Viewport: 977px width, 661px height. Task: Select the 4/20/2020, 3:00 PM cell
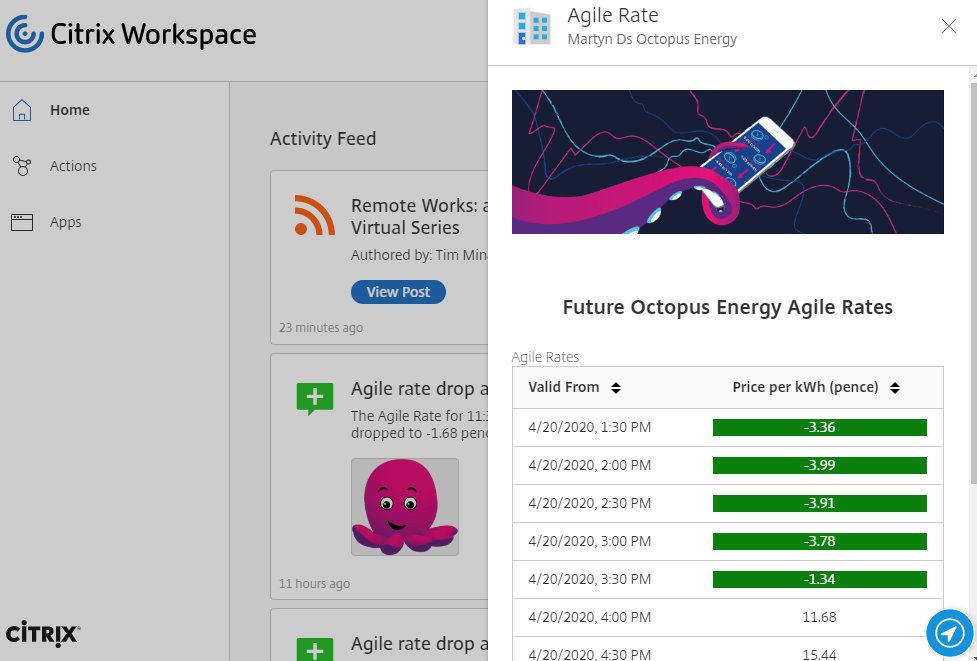point(589,541)
